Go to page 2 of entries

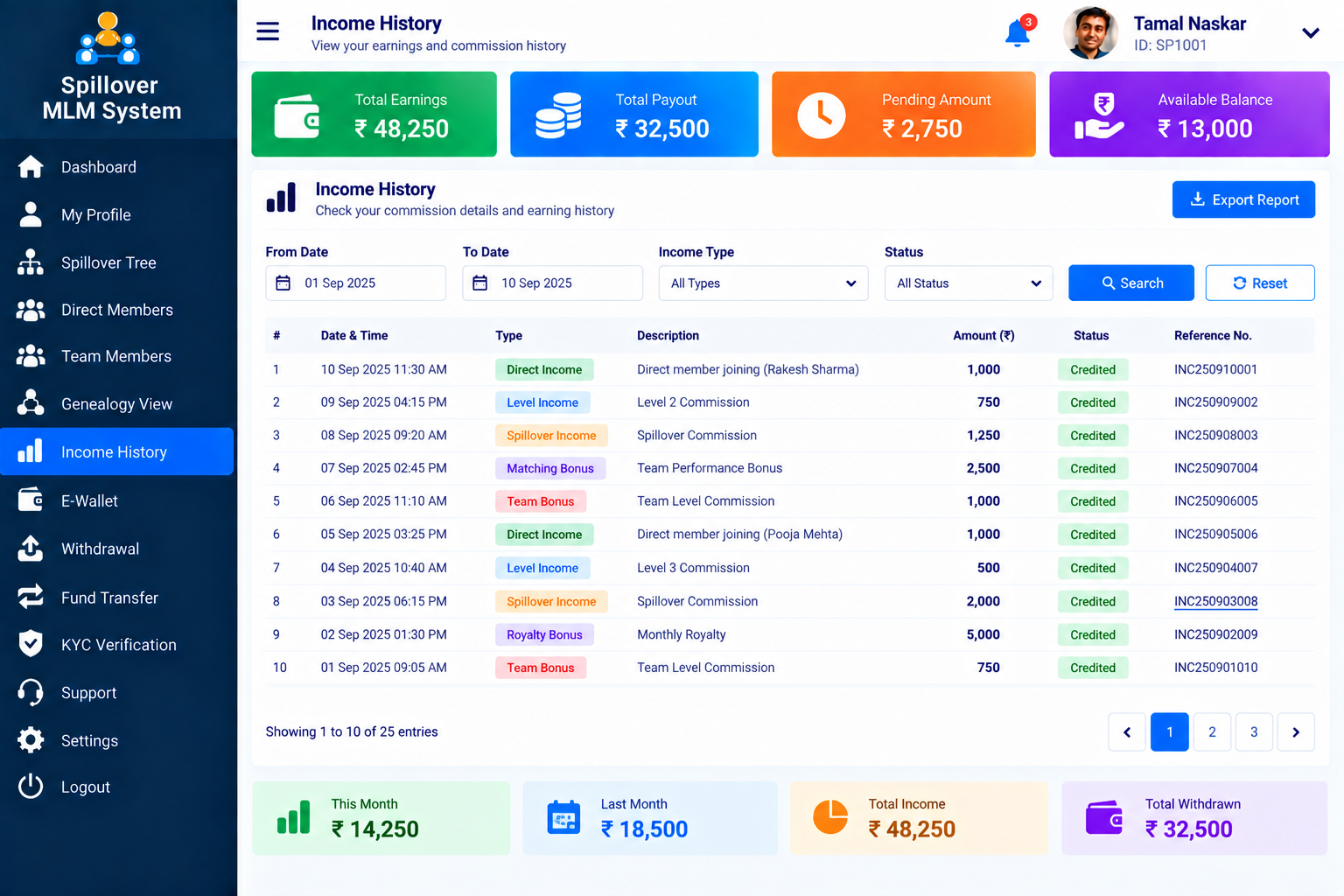point(1212,732)
